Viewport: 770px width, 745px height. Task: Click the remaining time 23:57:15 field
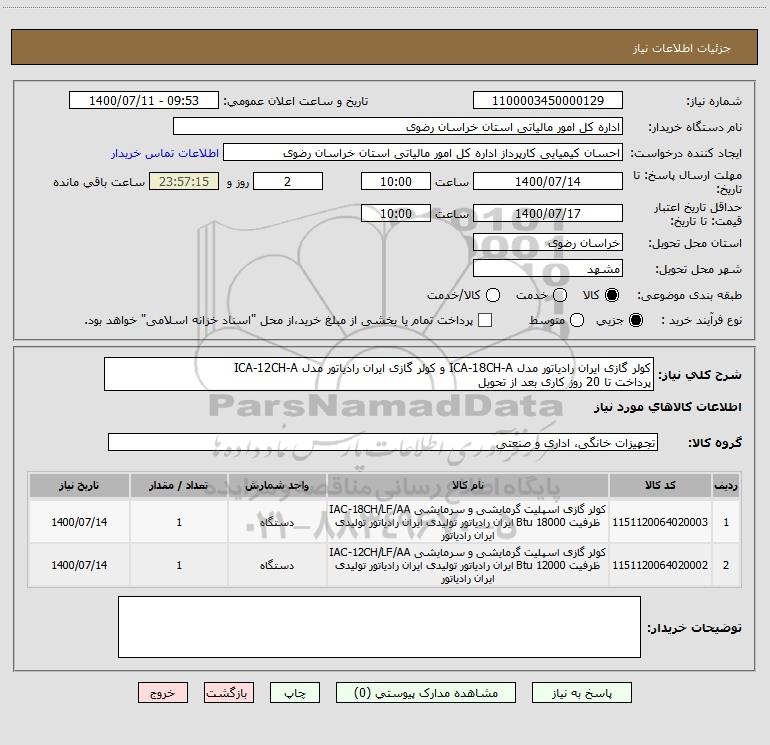coord(184,181)
